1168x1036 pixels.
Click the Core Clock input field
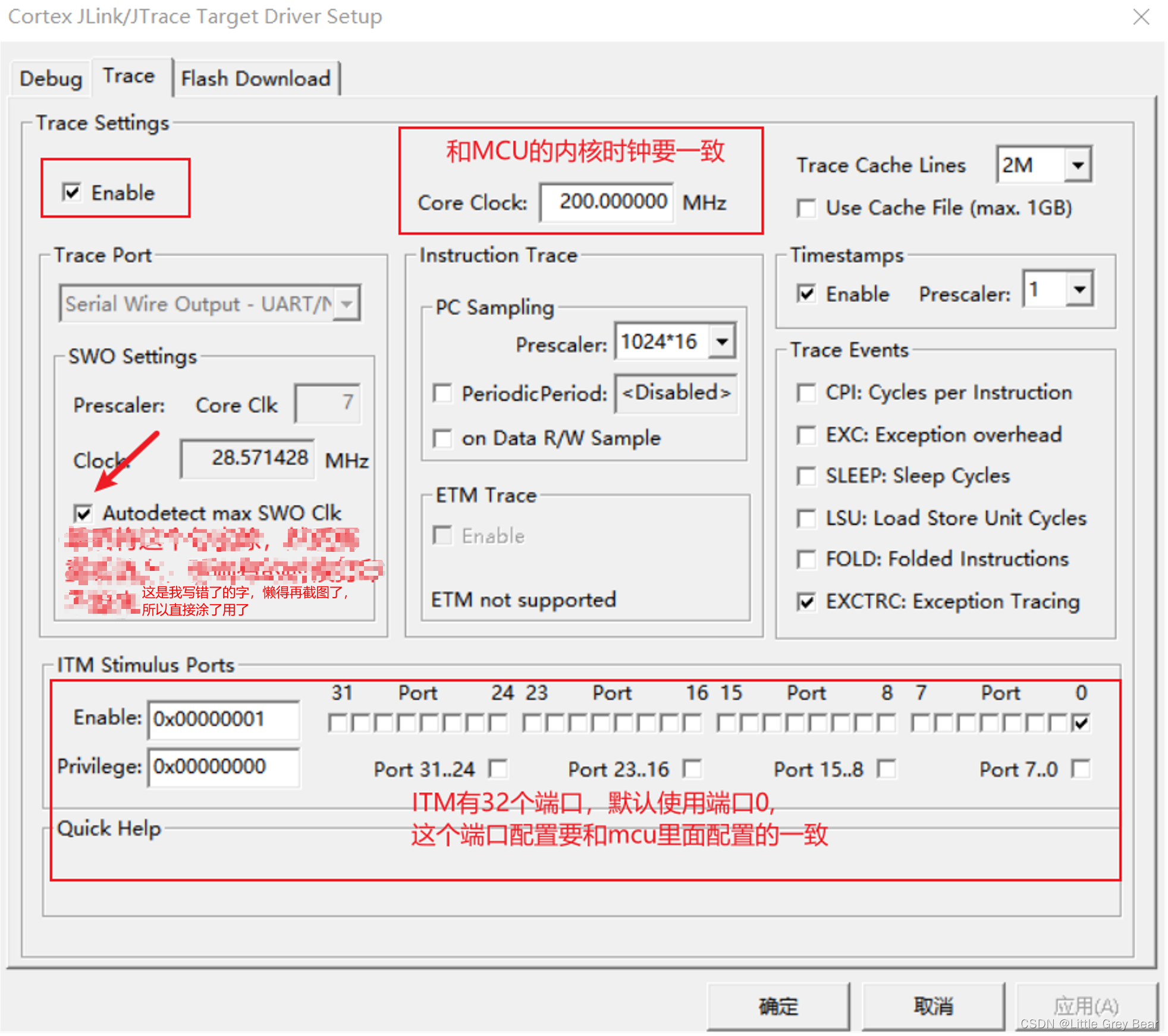pyautogui.click(x=607, y=202)
